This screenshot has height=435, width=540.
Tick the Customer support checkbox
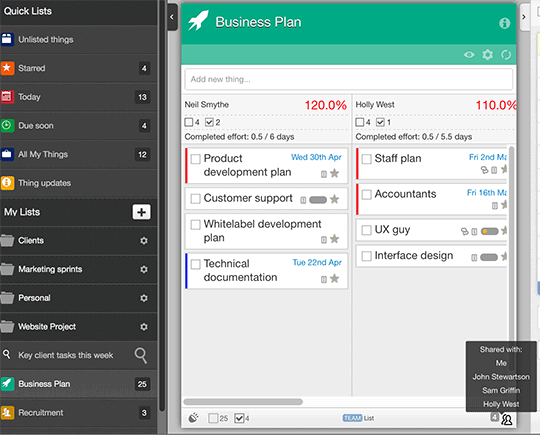pyautogui.click(x=196, y=199)
